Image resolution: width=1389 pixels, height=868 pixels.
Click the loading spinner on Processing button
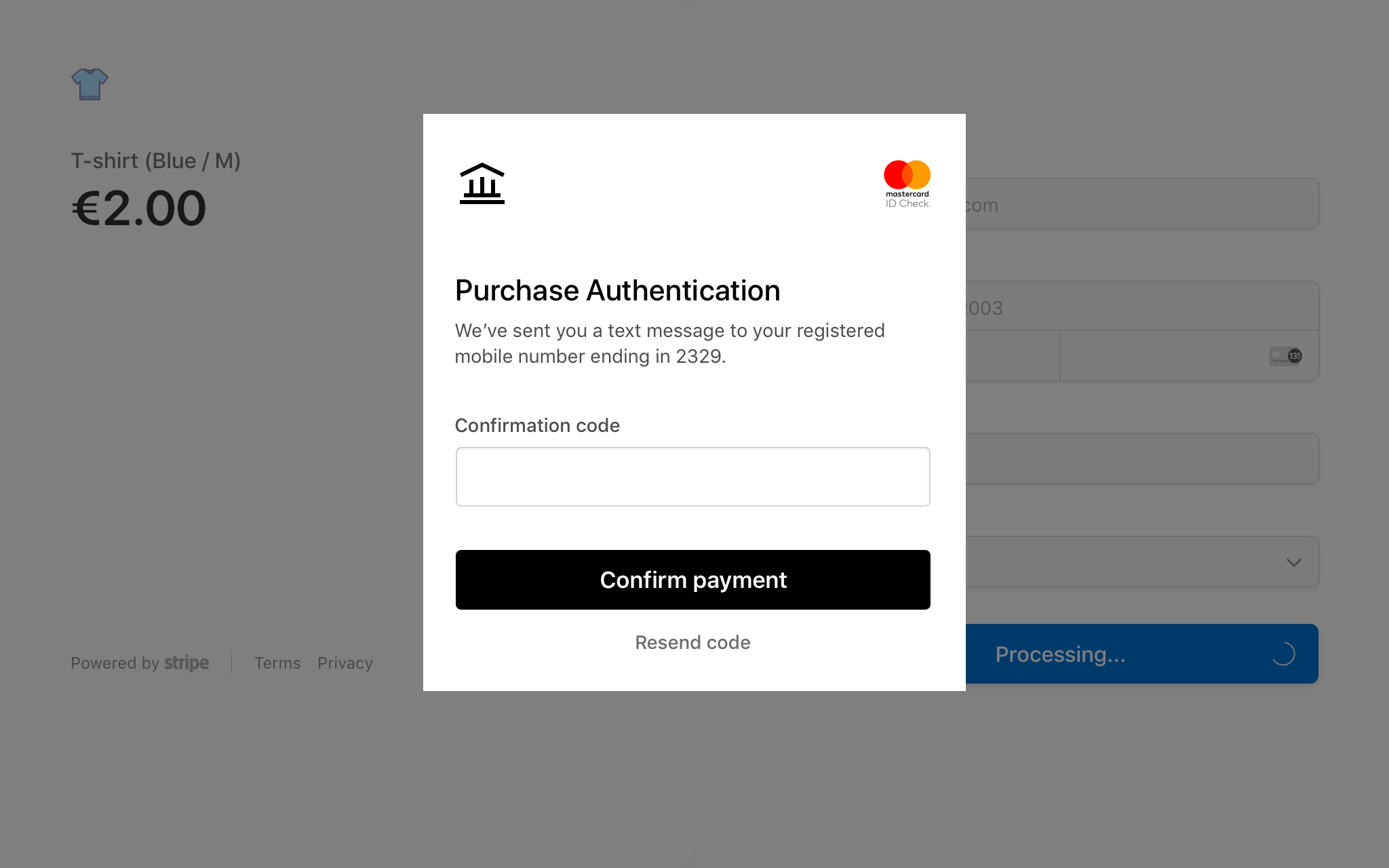pos(1284,654)
